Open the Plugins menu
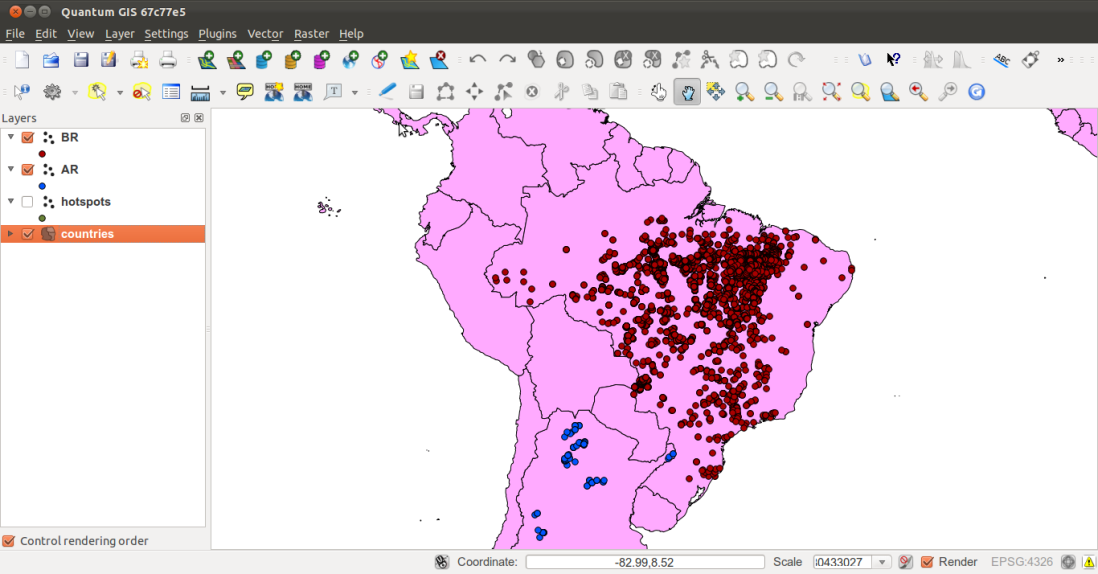 coord(217,34)
